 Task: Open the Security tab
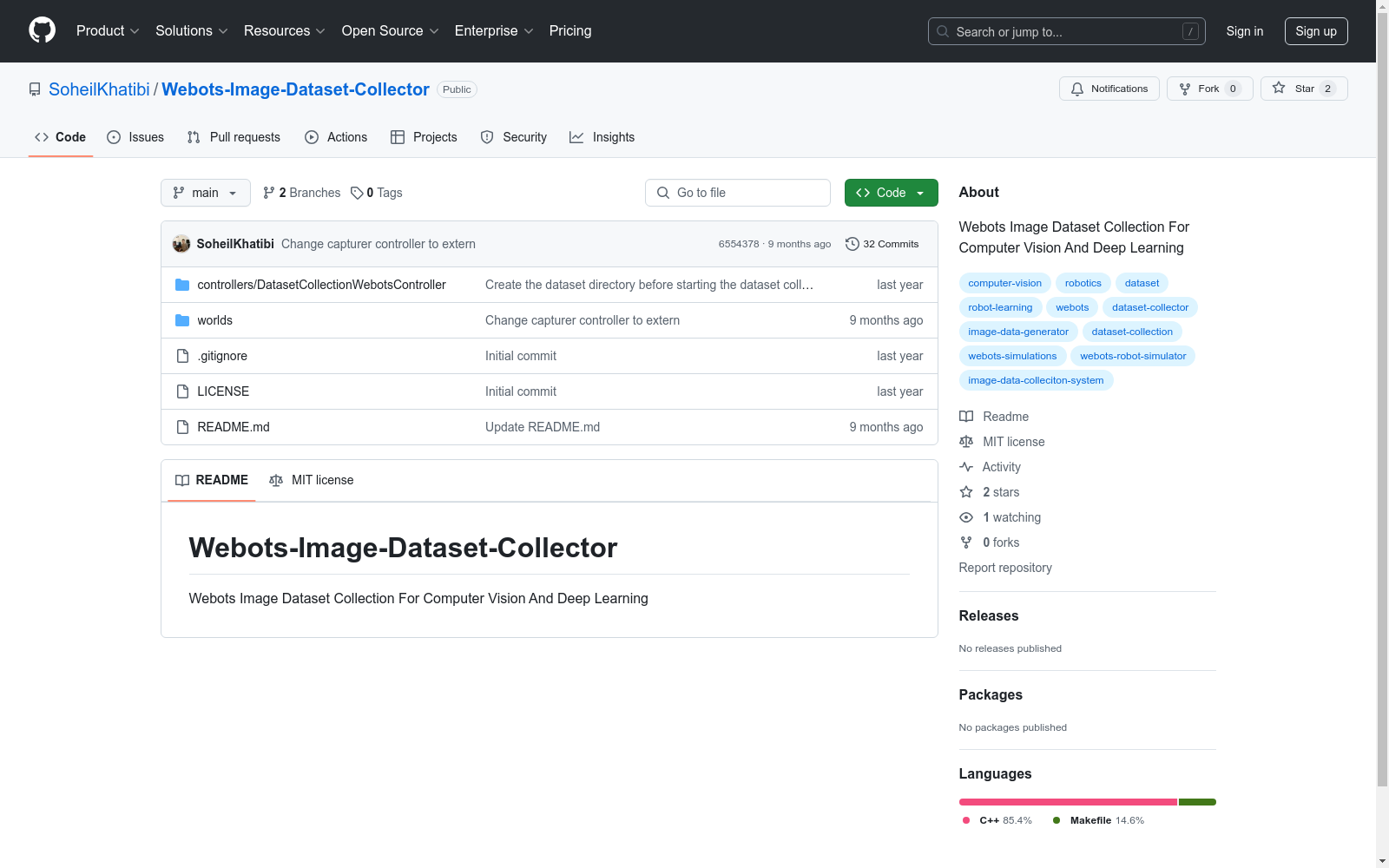[x=514, y=137]
